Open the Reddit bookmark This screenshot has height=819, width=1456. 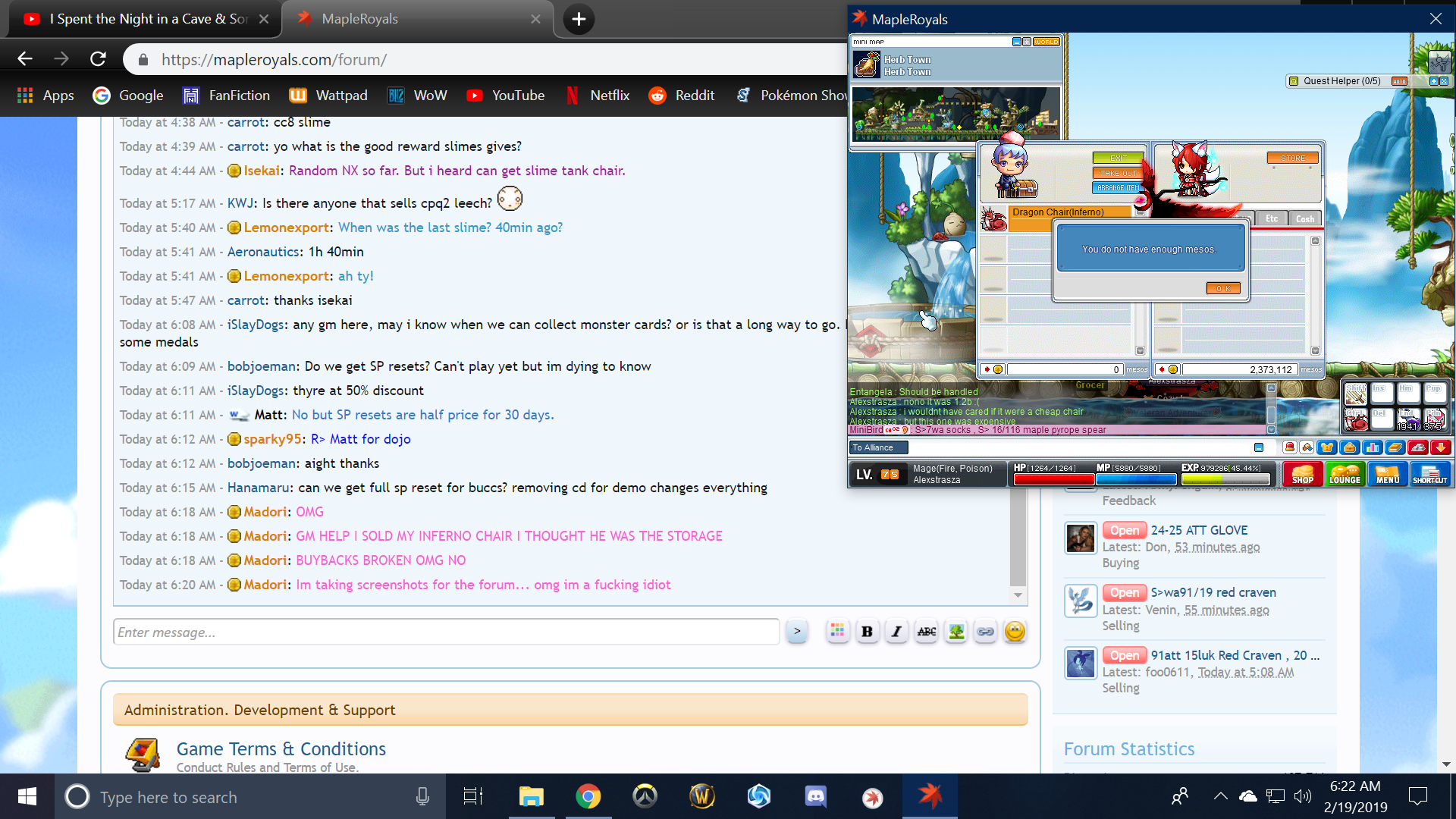click(x=681, y=95)
